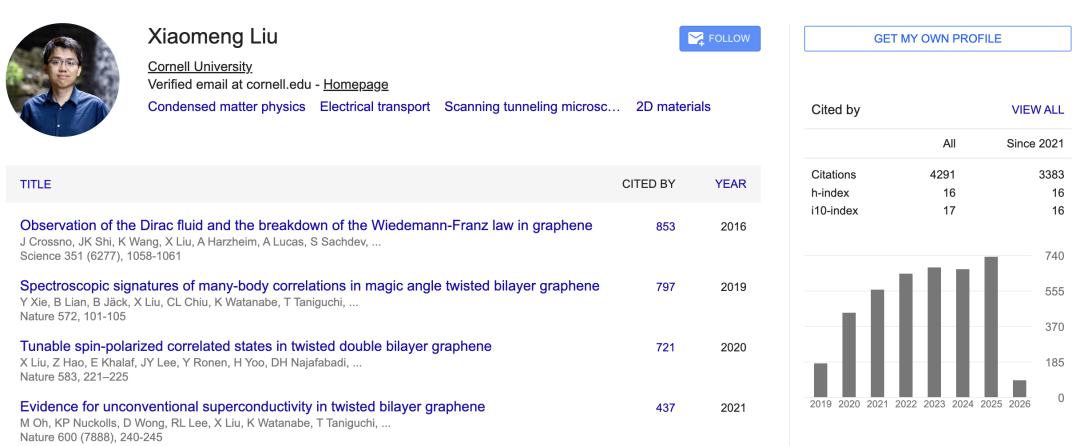View the 853 citing articles
The height and width of the screenshot is (446, 1080).
(665, 227)
